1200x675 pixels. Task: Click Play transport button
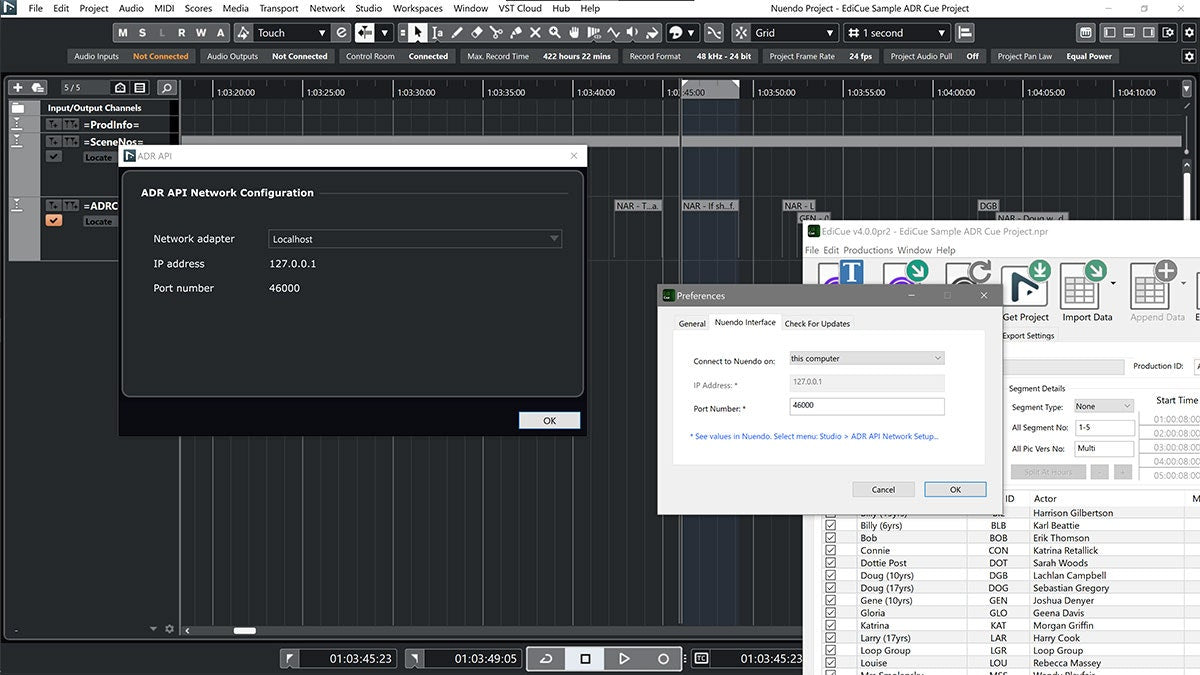coord(624,659)
